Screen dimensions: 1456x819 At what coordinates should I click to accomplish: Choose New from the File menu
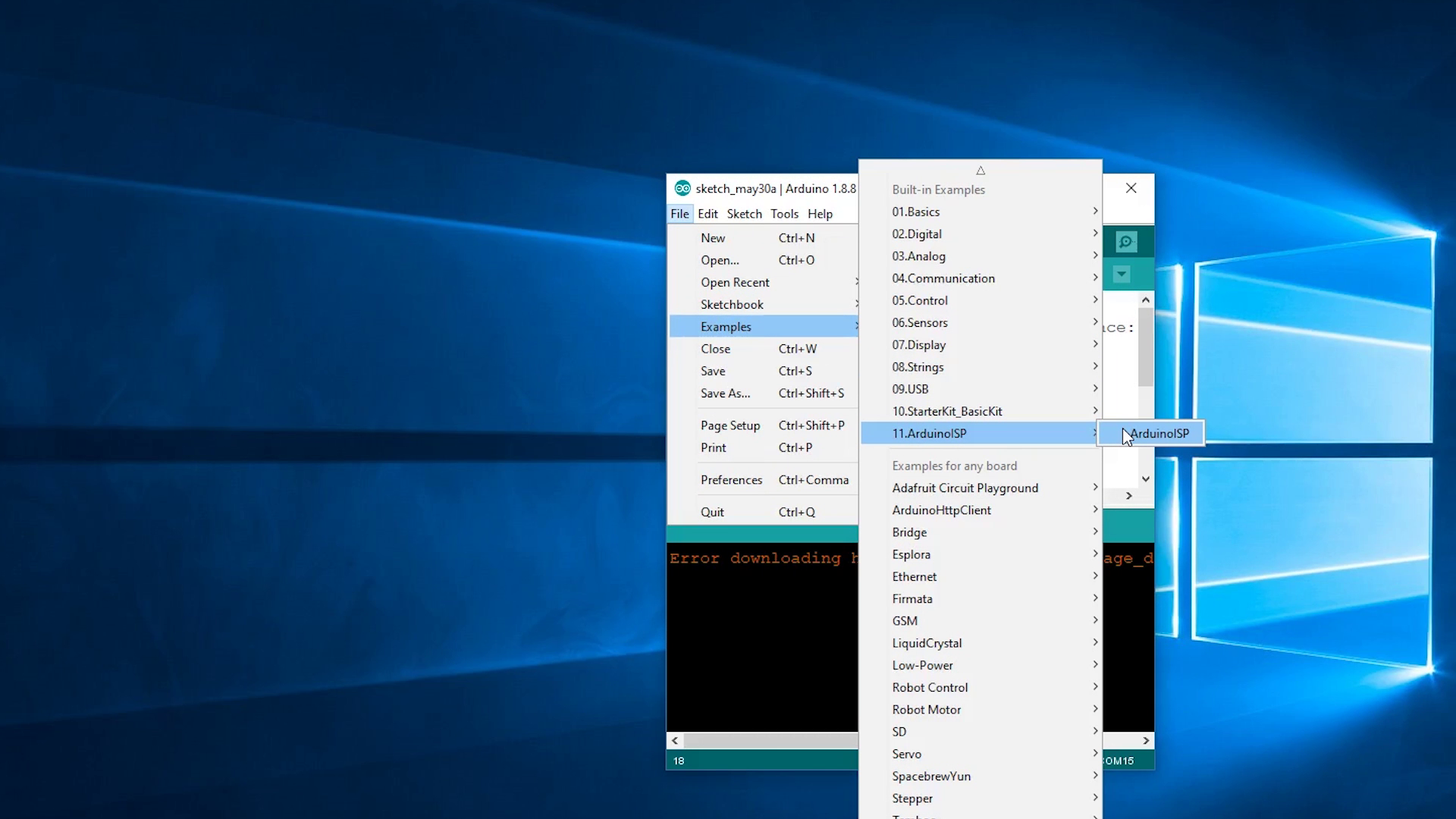click(x=764, y=238)
